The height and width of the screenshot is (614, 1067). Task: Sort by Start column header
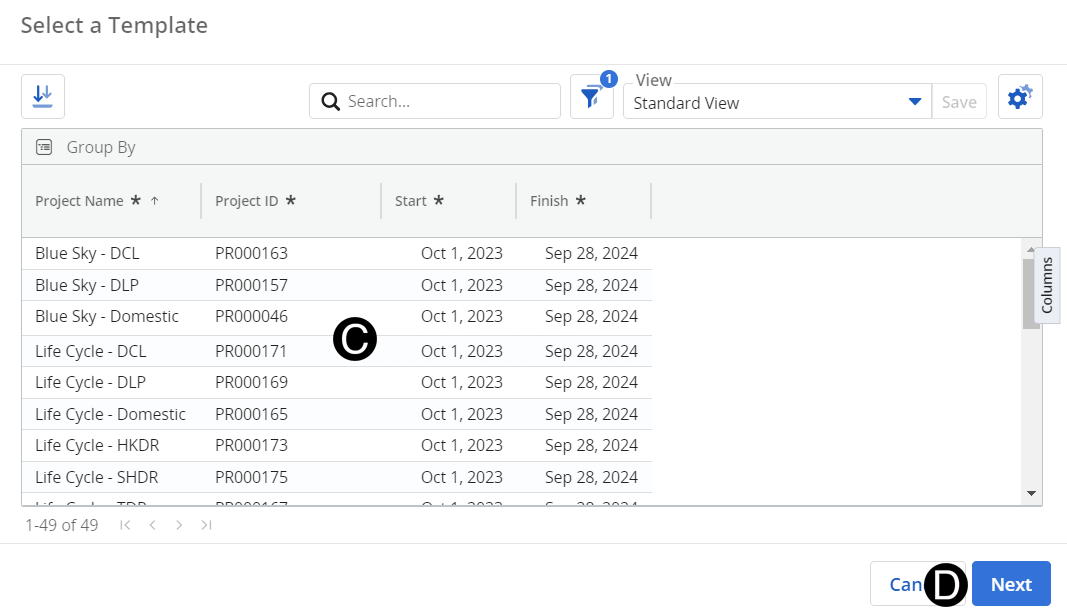pos(411,201)
